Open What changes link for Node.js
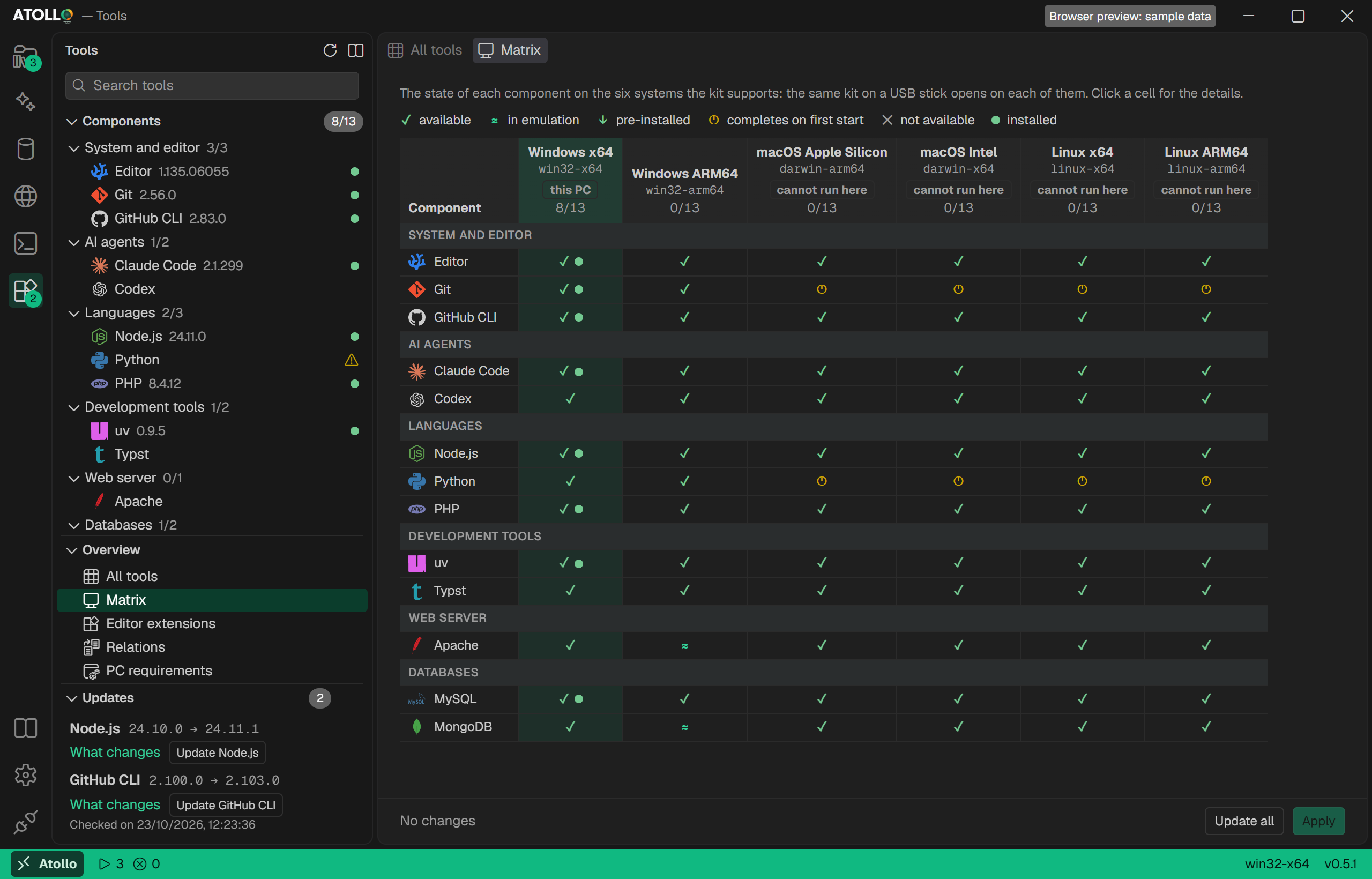1372x879 pixels. (x=115, y=753)
